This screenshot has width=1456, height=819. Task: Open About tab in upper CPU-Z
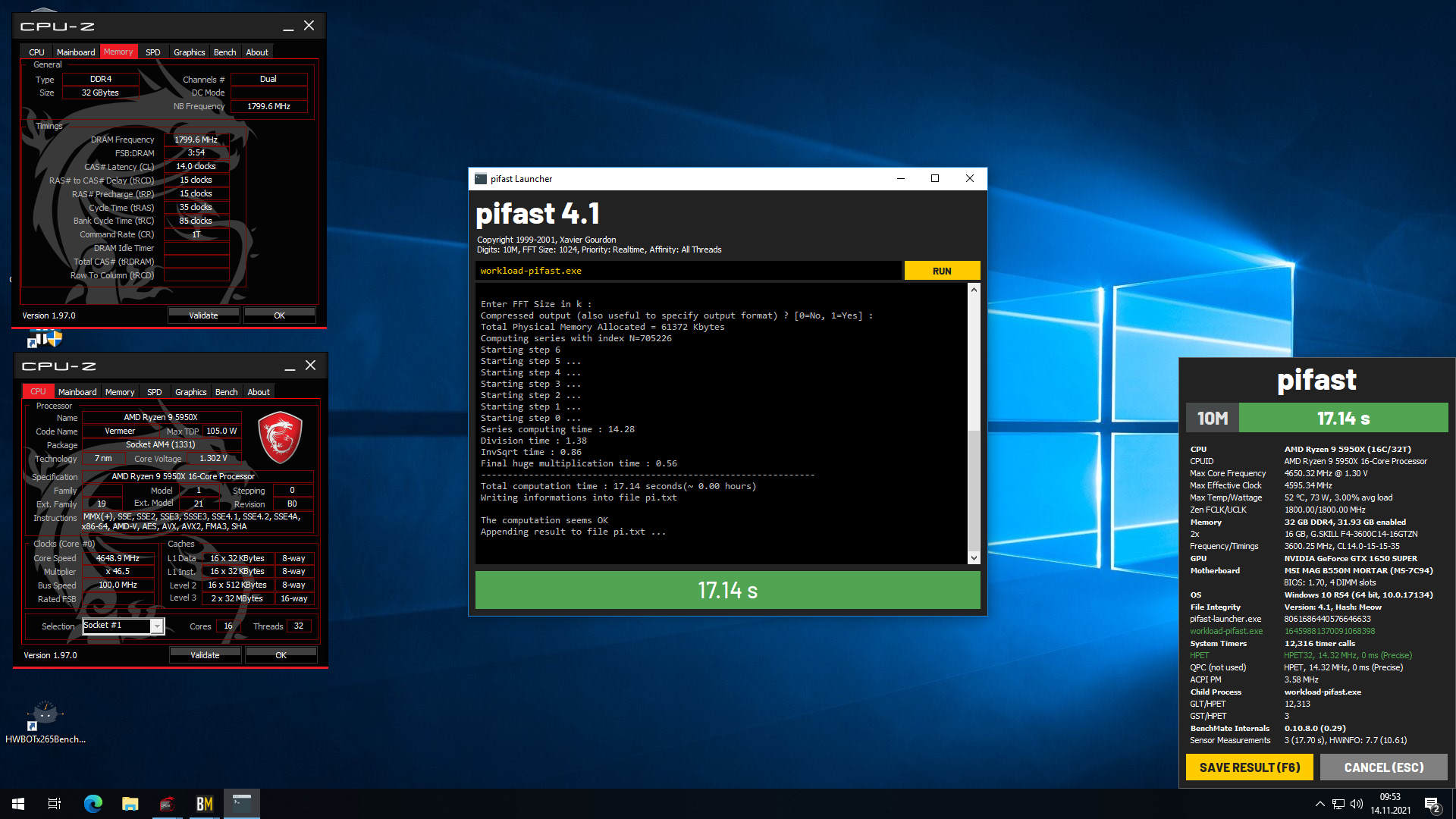pos(257,52)
